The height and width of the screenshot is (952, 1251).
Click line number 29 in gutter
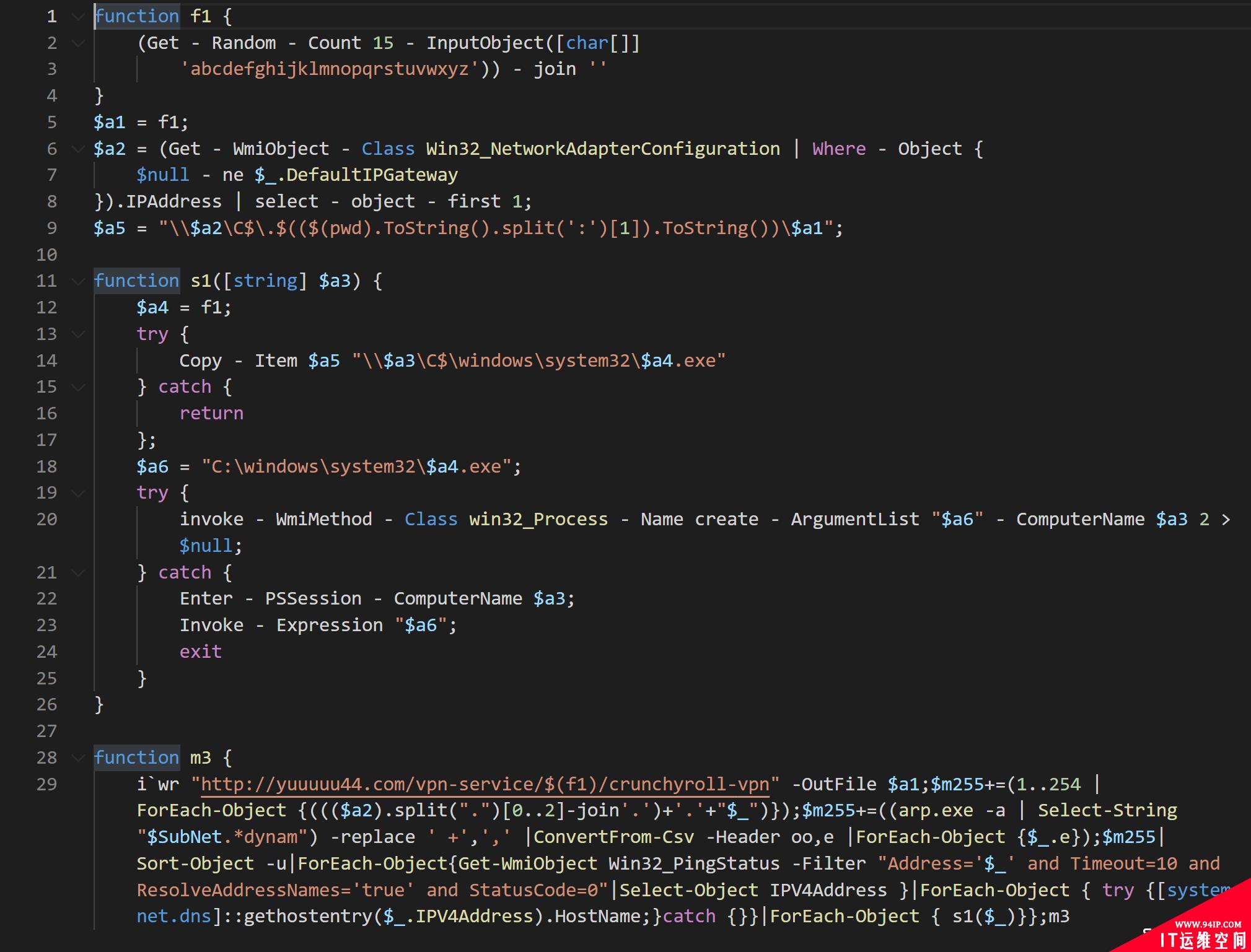46,785
